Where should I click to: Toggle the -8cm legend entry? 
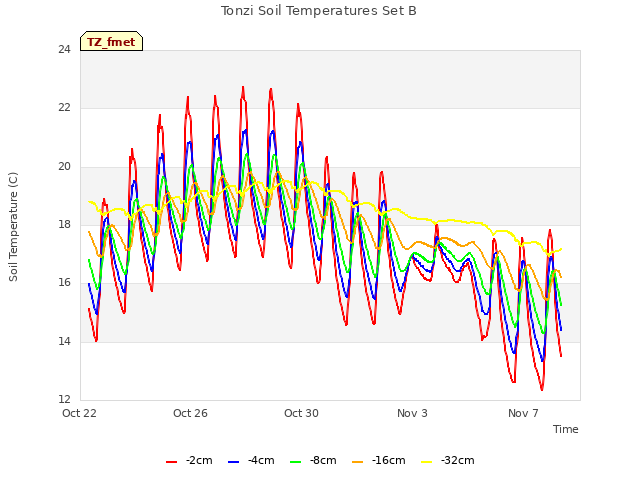click(313, 461)
